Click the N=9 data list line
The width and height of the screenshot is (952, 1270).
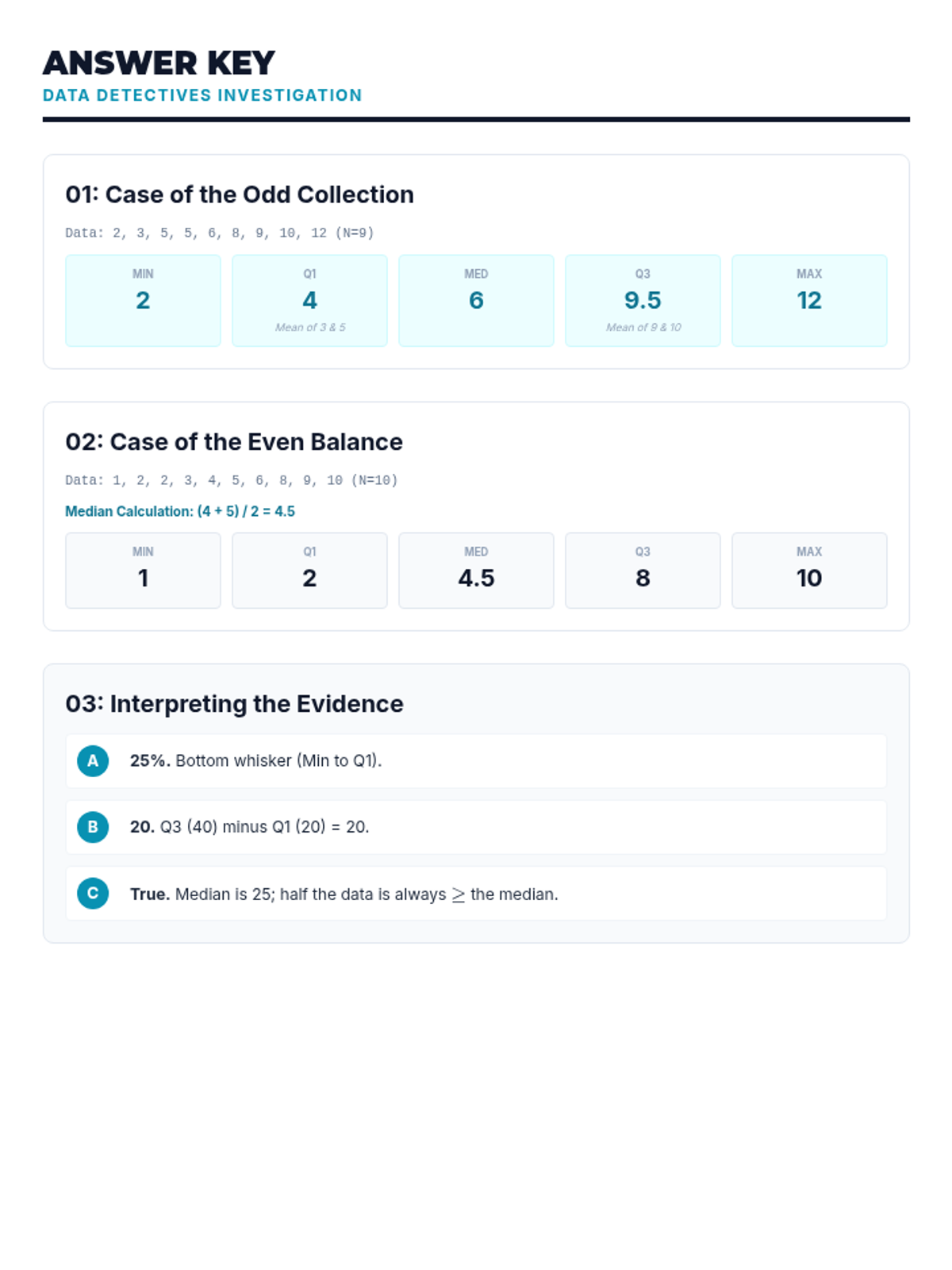220,233
